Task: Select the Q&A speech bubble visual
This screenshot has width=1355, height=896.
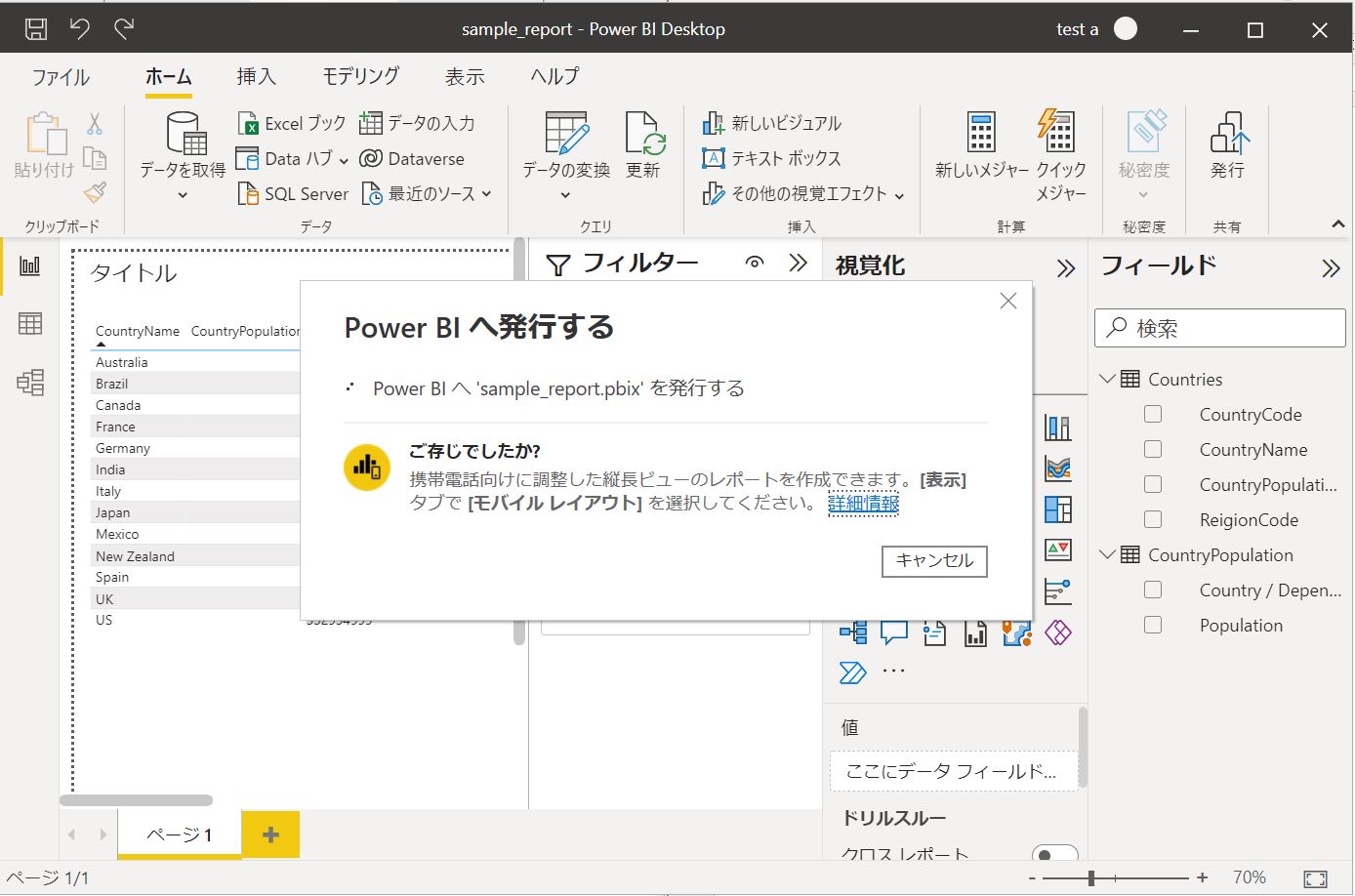Action: coord(894,632)
